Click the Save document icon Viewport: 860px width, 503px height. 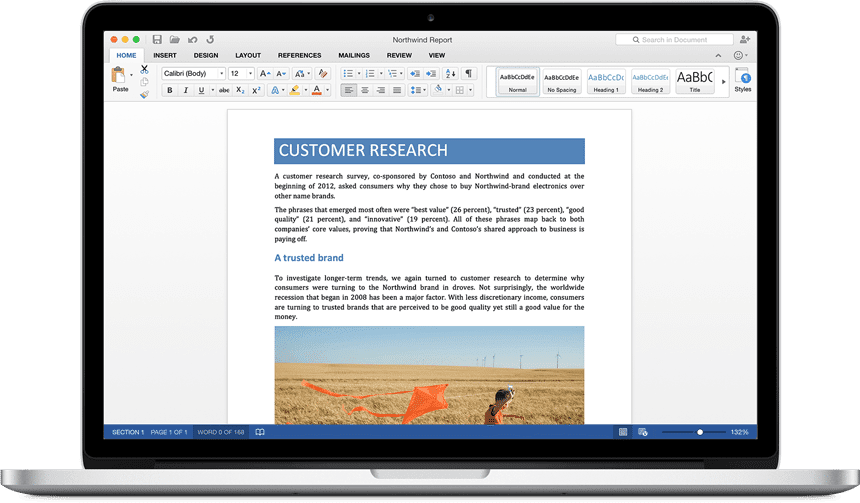tap(158, 40)
